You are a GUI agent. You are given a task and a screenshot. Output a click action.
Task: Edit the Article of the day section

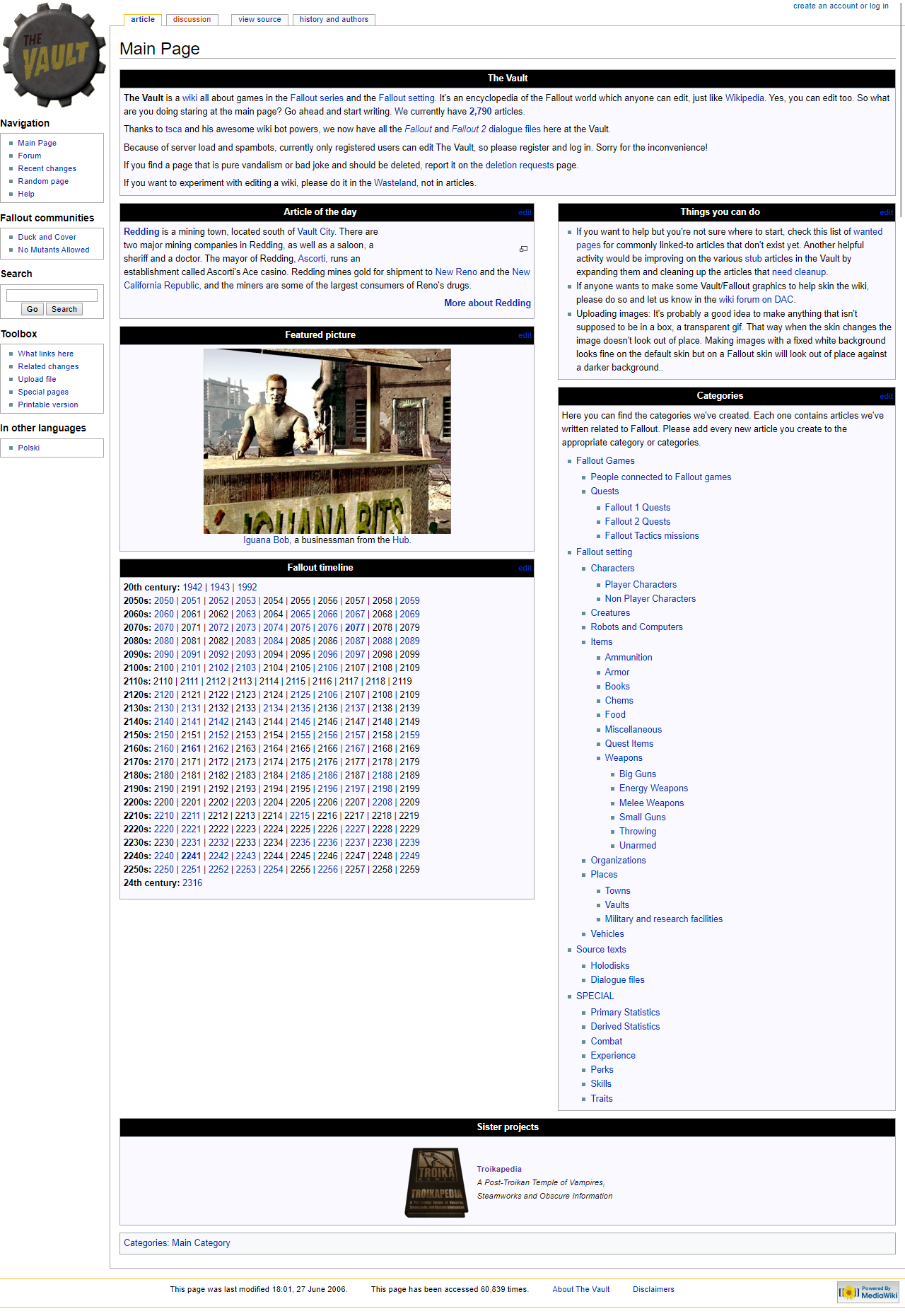click(x=525, y=212)
